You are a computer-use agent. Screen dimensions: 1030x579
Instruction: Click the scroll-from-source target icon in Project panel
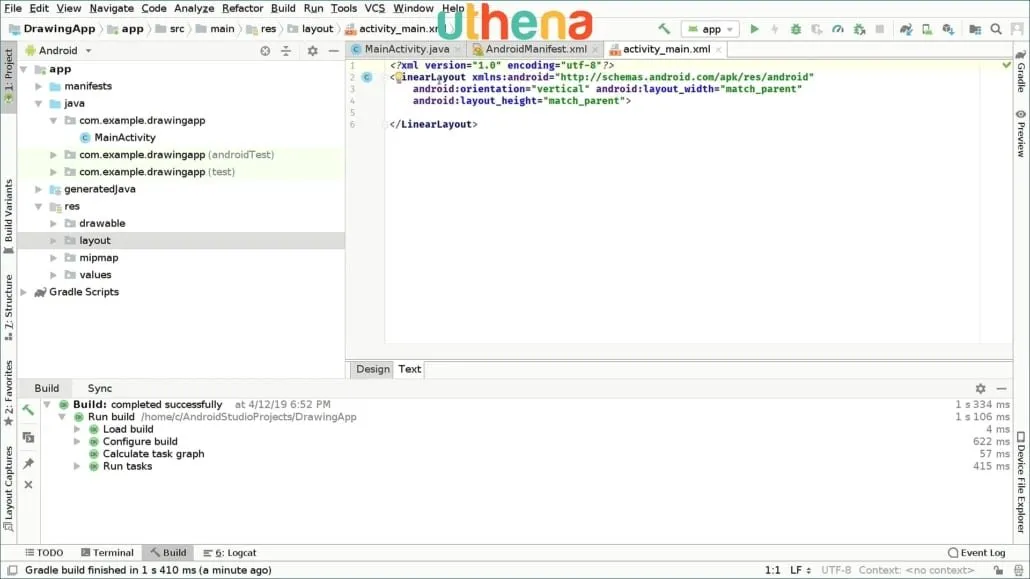(265, 51)
